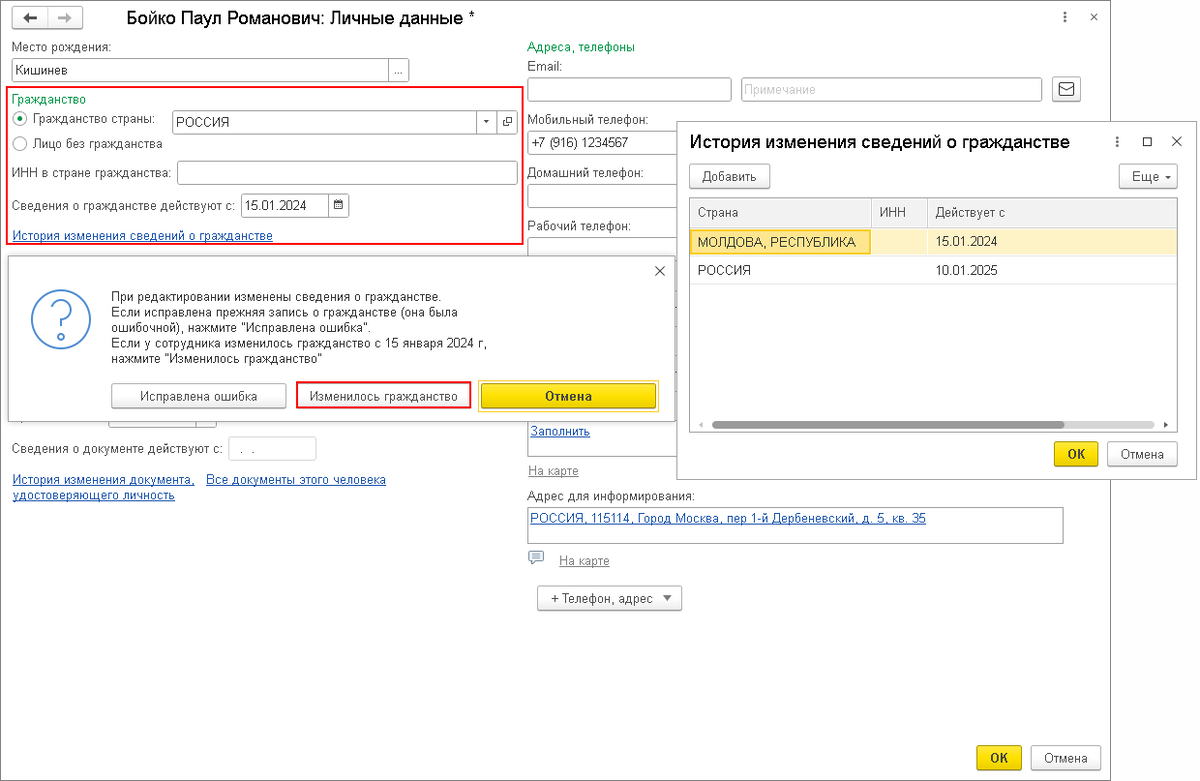Image resolution: width=1200 pixels, height=781 pixels.
Task: Click 'Сведения о документе действуют с' date field
Action: 272,449
